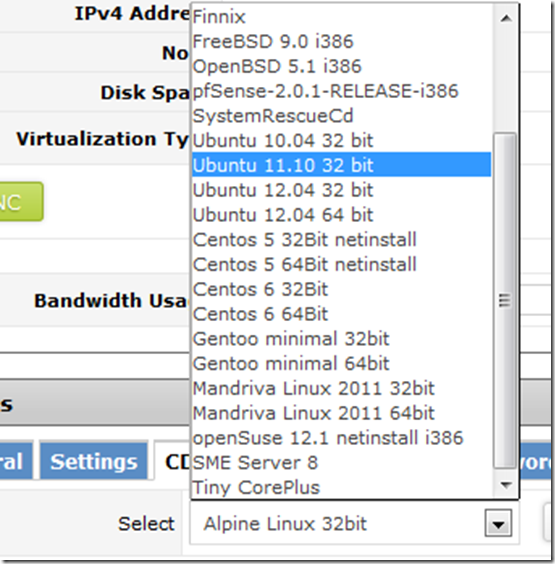Select Mandriva Linux 2011 32bit
The height and width of the screenshot is (564, 555).
[x=342, y=388]
